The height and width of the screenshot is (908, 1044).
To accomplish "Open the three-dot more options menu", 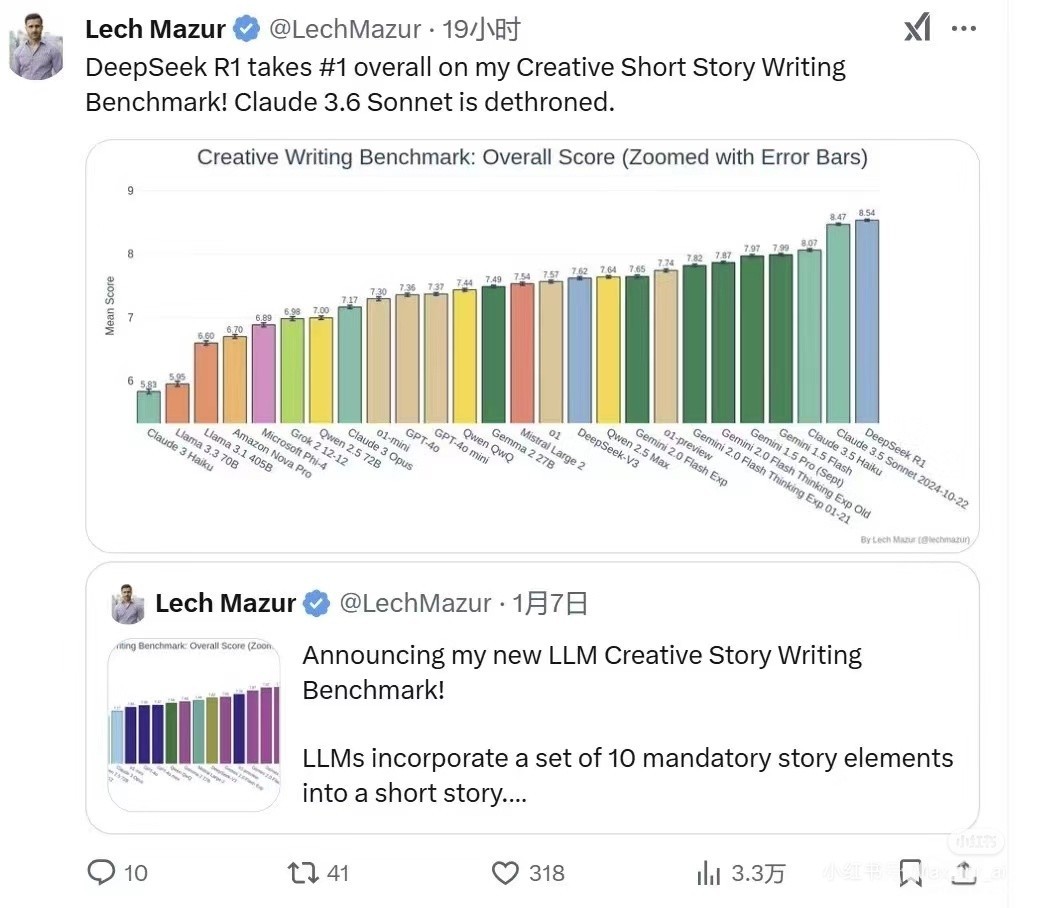I will (x=963, y=29).
